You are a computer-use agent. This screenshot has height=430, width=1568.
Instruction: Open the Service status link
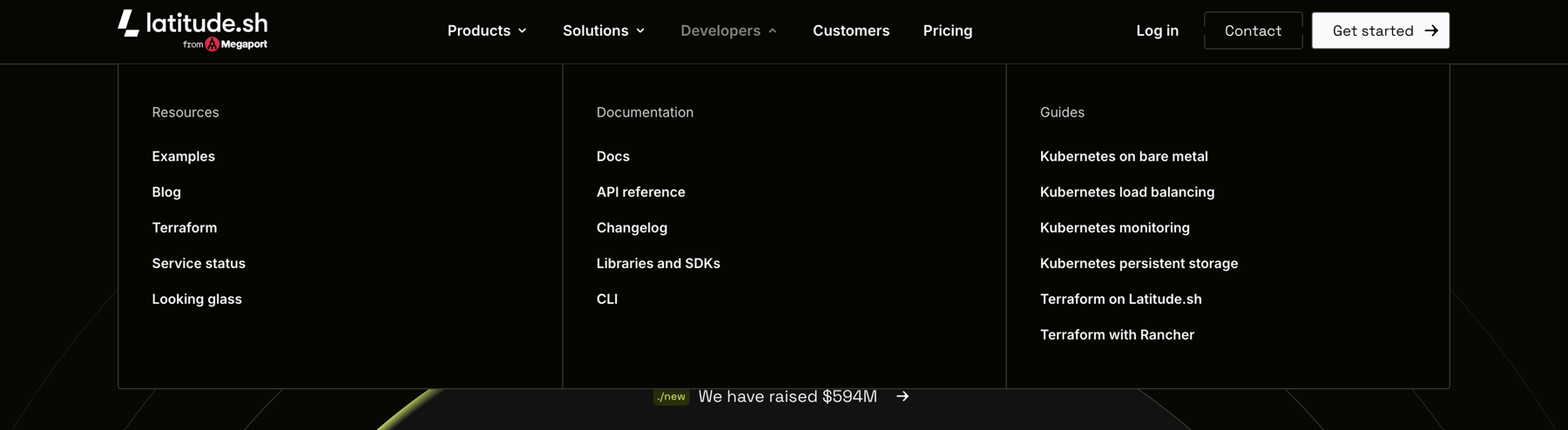pos(199,264)
